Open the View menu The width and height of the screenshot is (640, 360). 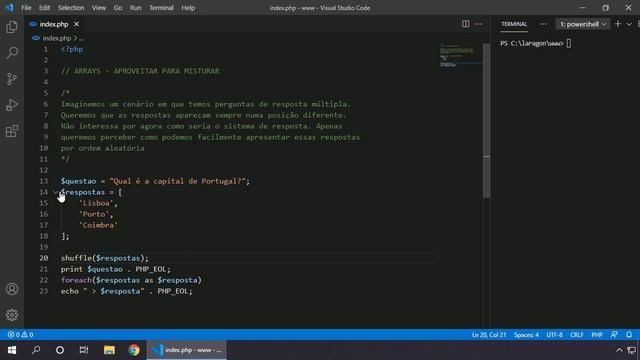(98, 8)
